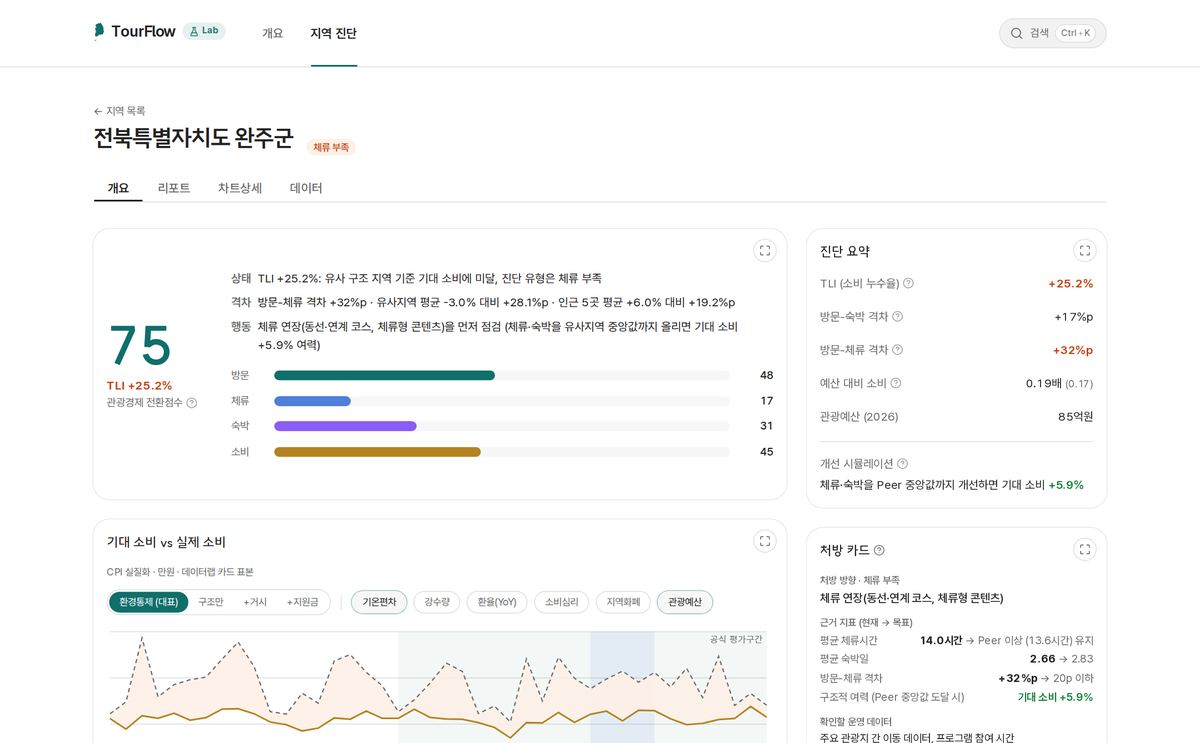1200x743 pixels.
Task: Click the 공식 평가구간 chart label
Action: [x=736, y=639]
